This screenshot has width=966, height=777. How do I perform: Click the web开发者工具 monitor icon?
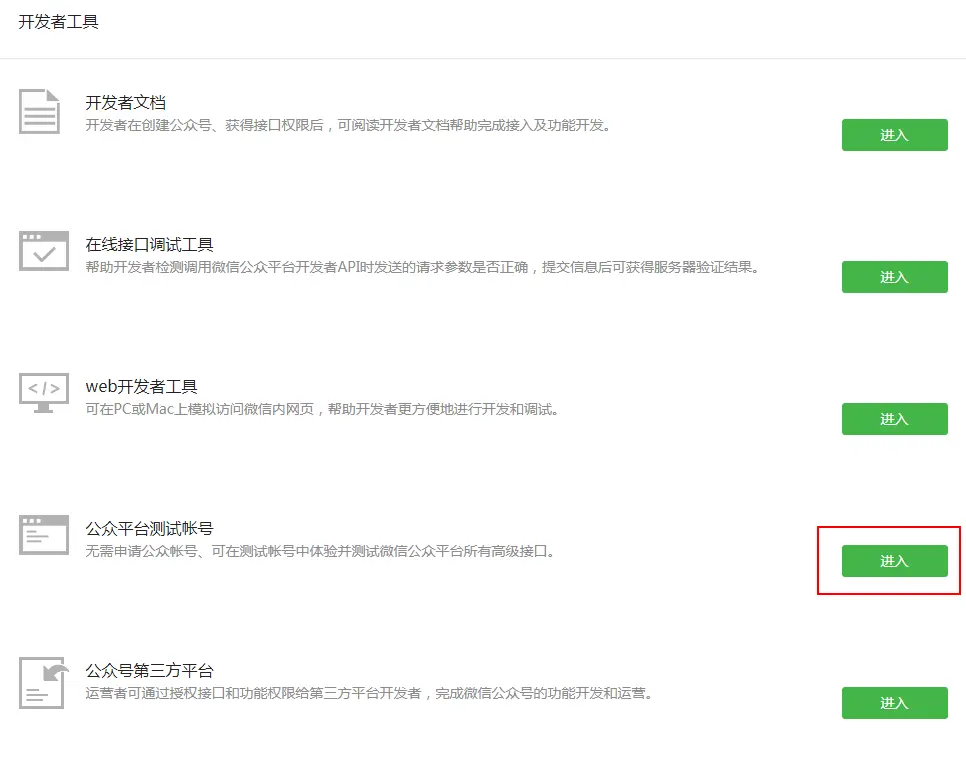coord(42,394)
